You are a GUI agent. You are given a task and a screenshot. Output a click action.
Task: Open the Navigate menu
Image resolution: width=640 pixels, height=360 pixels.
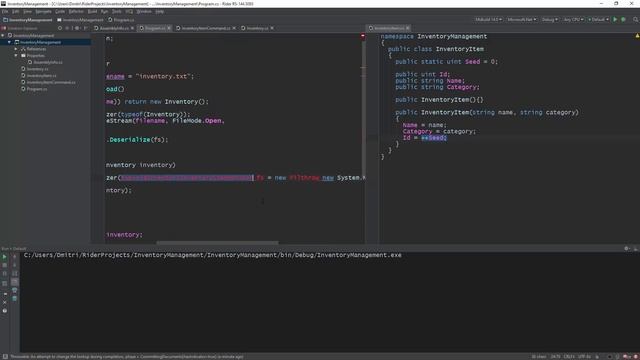(x=43, y=11)
